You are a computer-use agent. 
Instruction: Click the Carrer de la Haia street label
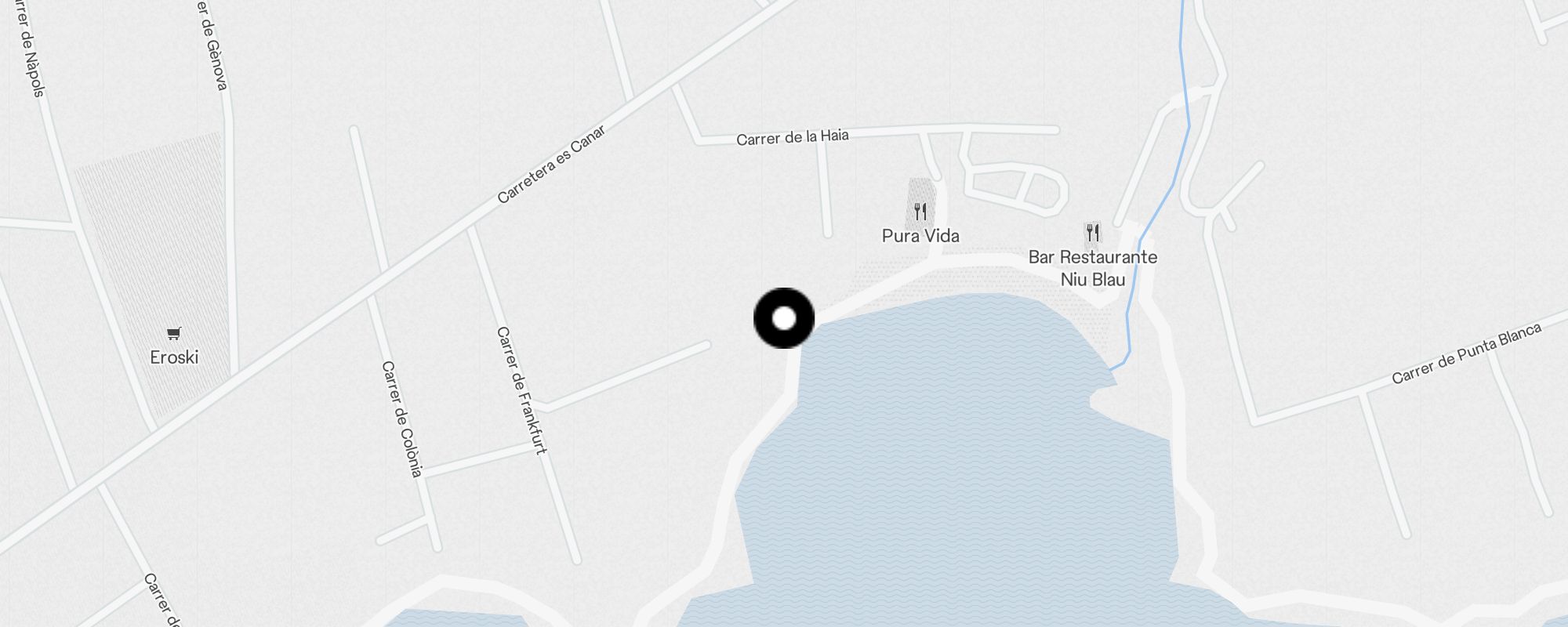(793, 137)
